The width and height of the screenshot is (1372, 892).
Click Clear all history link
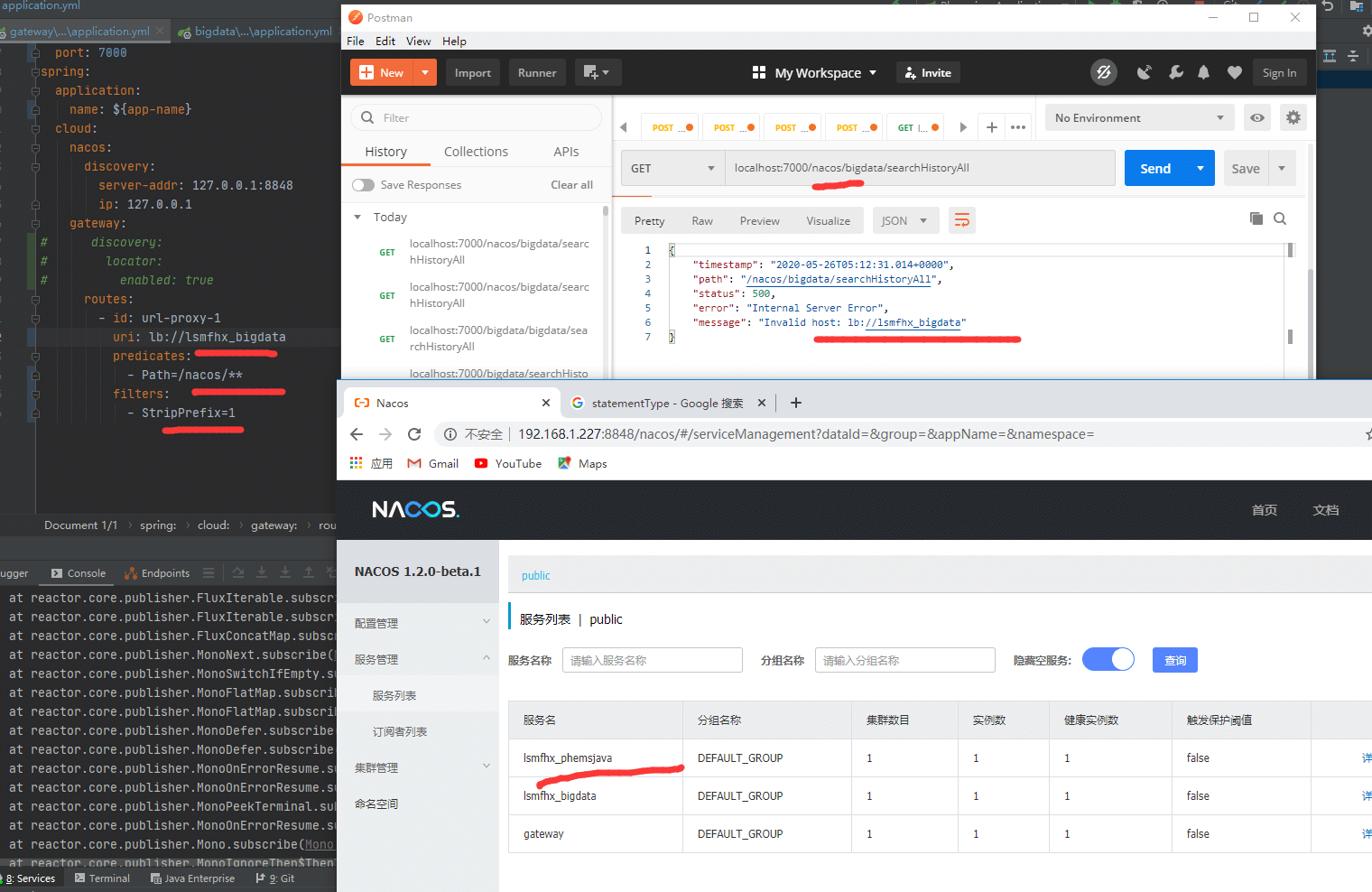(x=571, y=185)
